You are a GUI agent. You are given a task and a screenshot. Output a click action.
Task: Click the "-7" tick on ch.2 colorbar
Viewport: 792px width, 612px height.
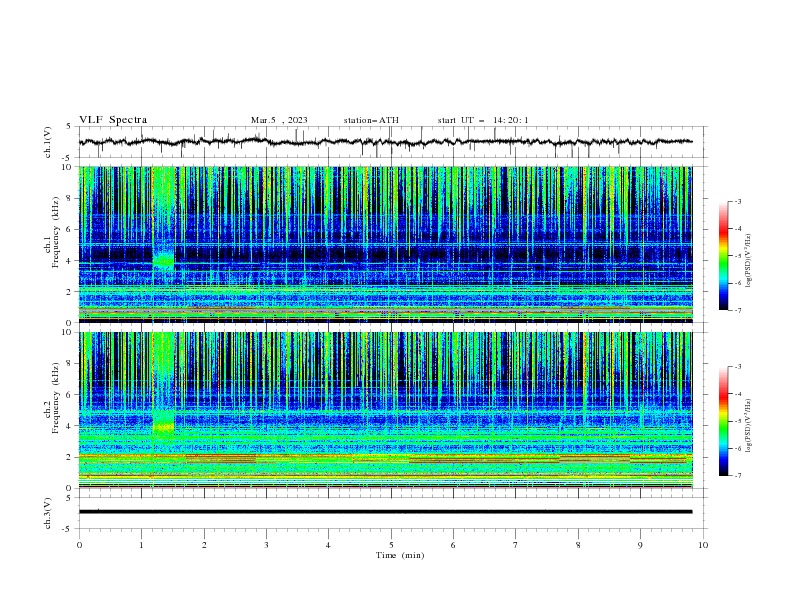coord(738,475)
